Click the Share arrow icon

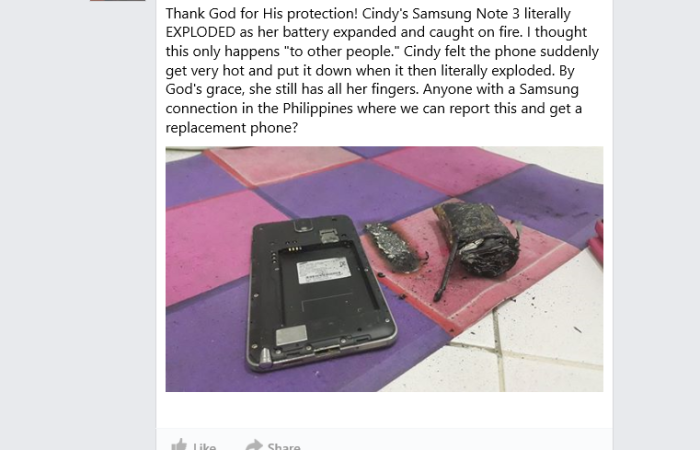point(254,445)
